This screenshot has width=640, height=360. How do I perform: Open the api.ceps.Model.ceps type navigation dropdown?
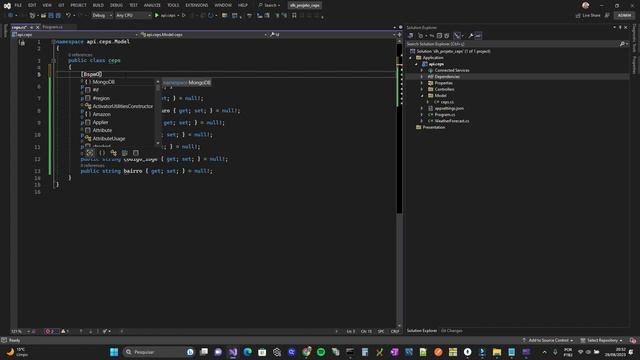(x=203, y=35)
